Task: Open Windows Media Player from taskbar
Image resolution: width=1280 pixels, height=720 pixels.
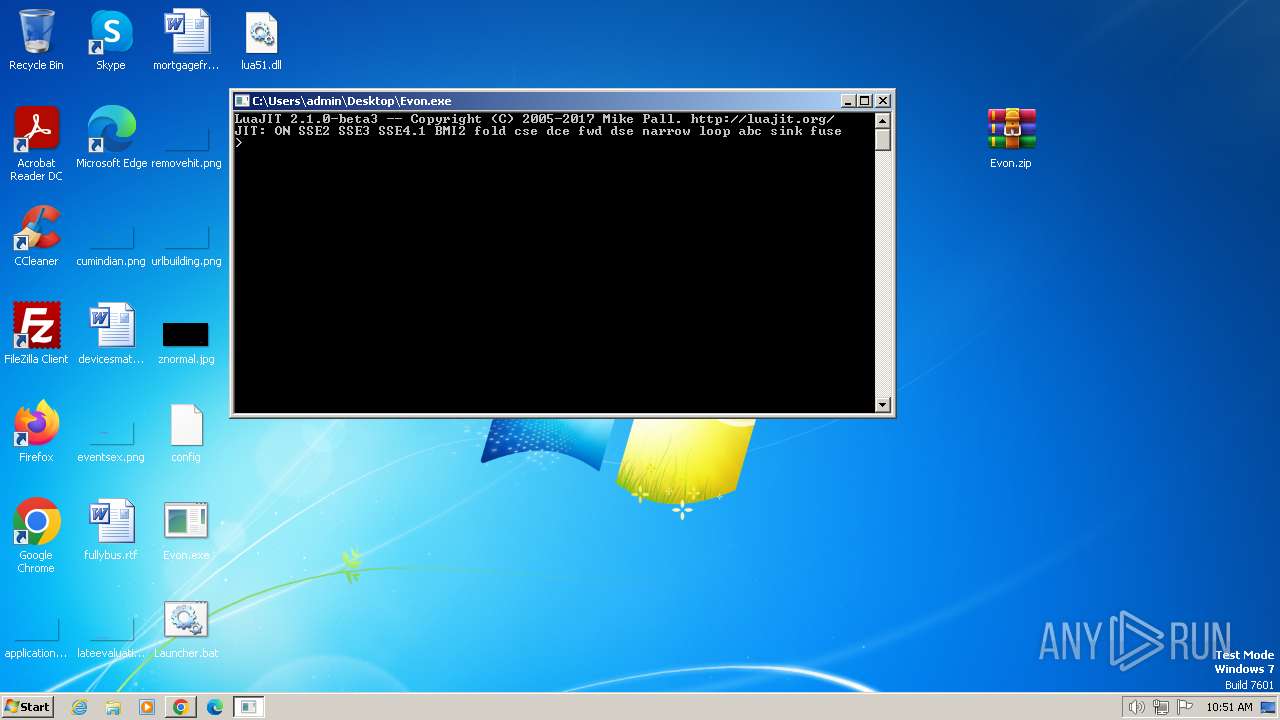Action: (147, 707)
